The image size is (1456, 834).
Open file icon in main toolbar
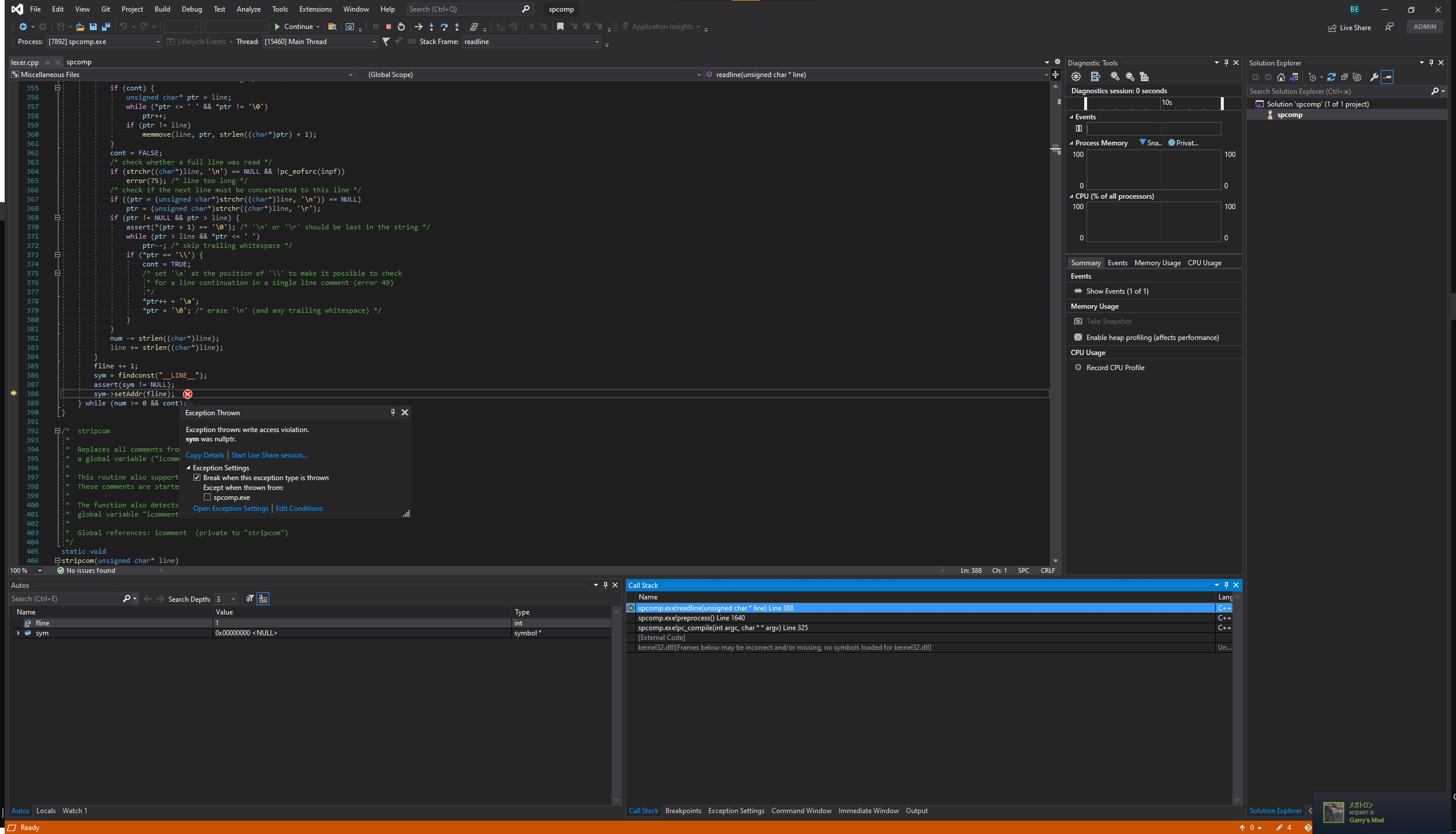point(80,27)
